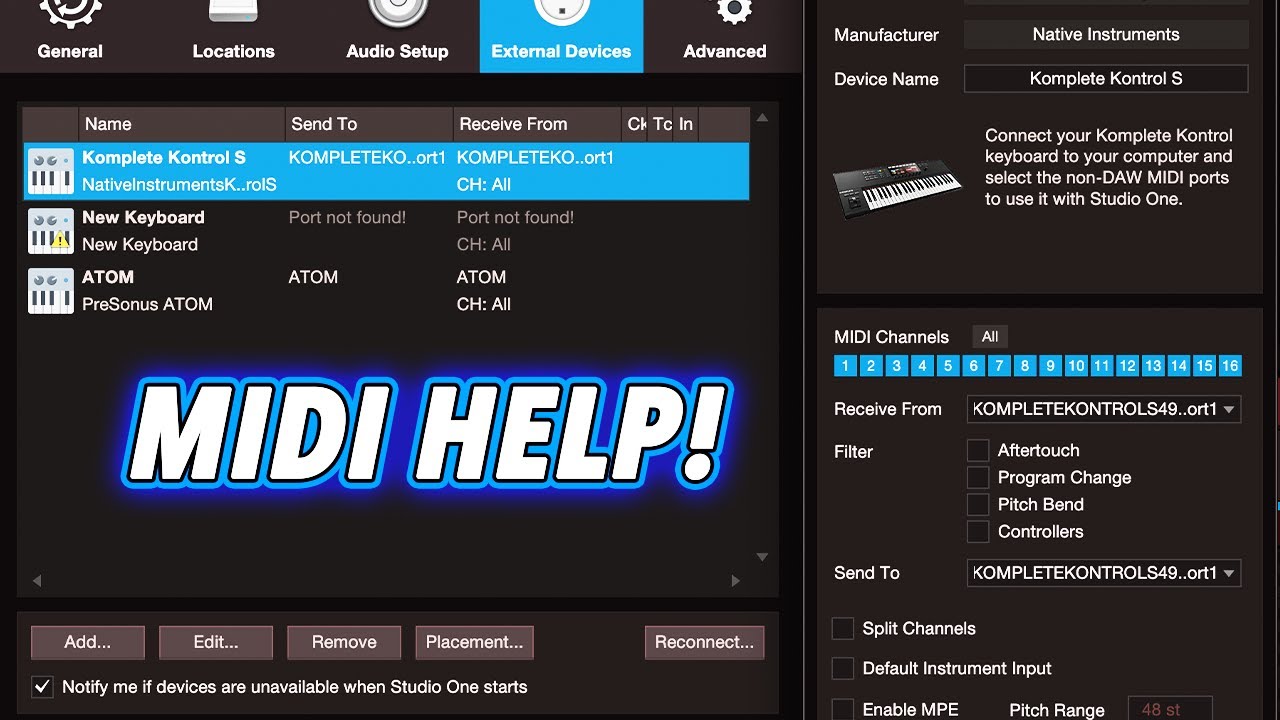Toggle MIDI channel 7
The image size is (1280, 720).
(999, 366)
